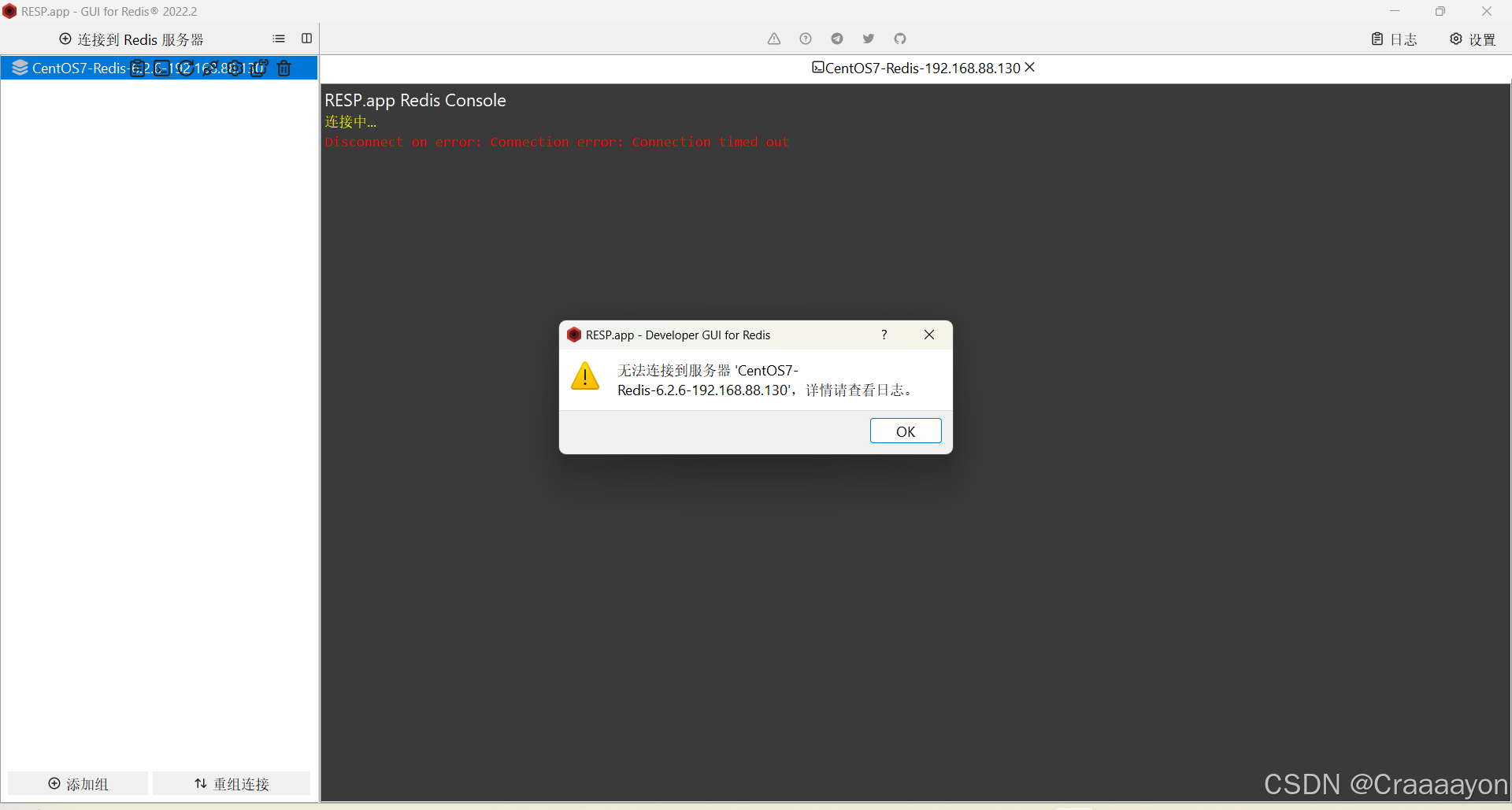The height and width of the screenshot is (810, 1512).
Task: Disconnect the CentOS7-Redis connection
Action: [x=210, y=68]
